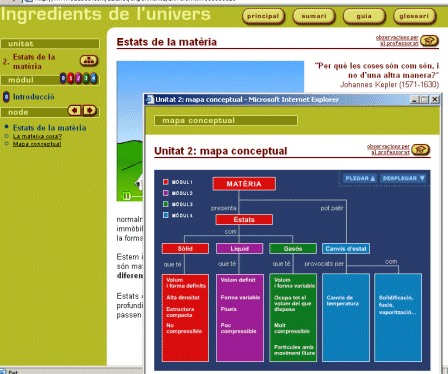This screenshot has width=448, height=374.
Task: Open teacher observations icon in popup
Action: (420, 150)
